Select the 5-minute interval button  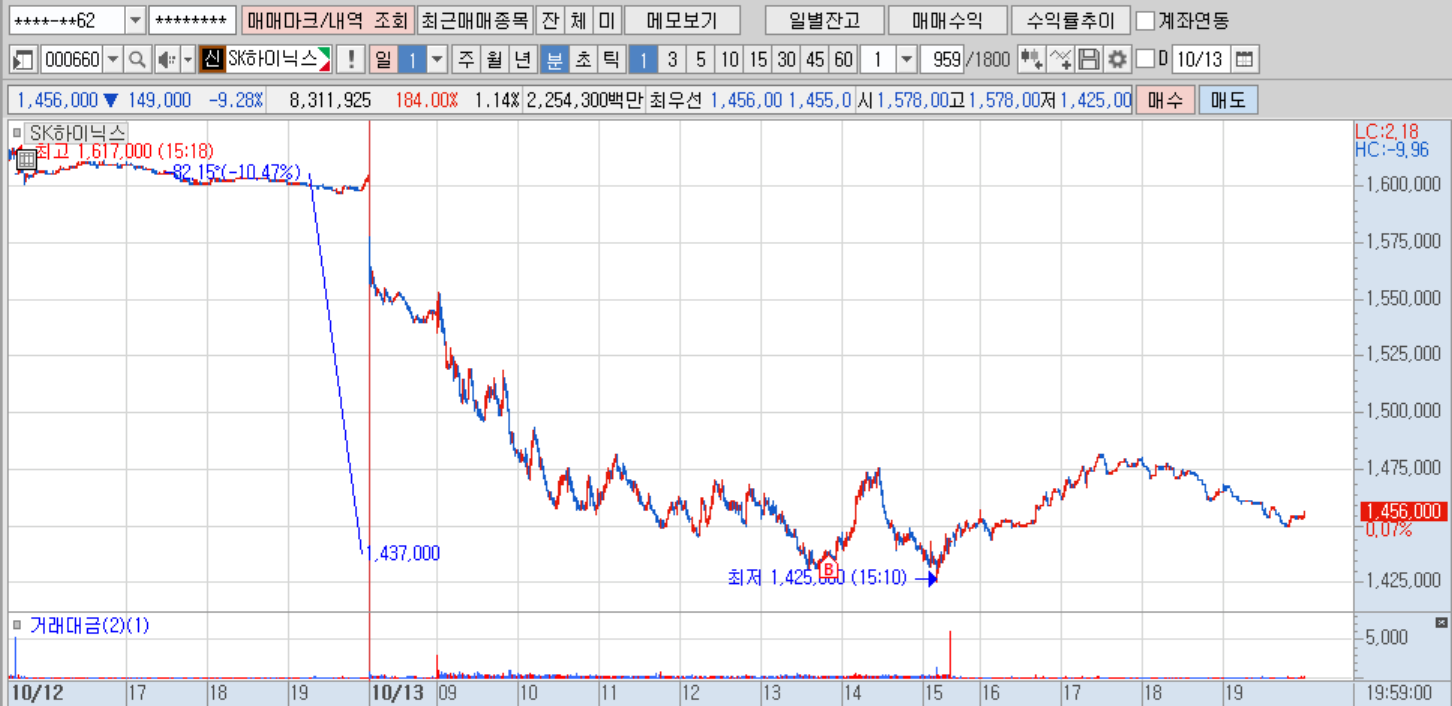pos(701,60)
